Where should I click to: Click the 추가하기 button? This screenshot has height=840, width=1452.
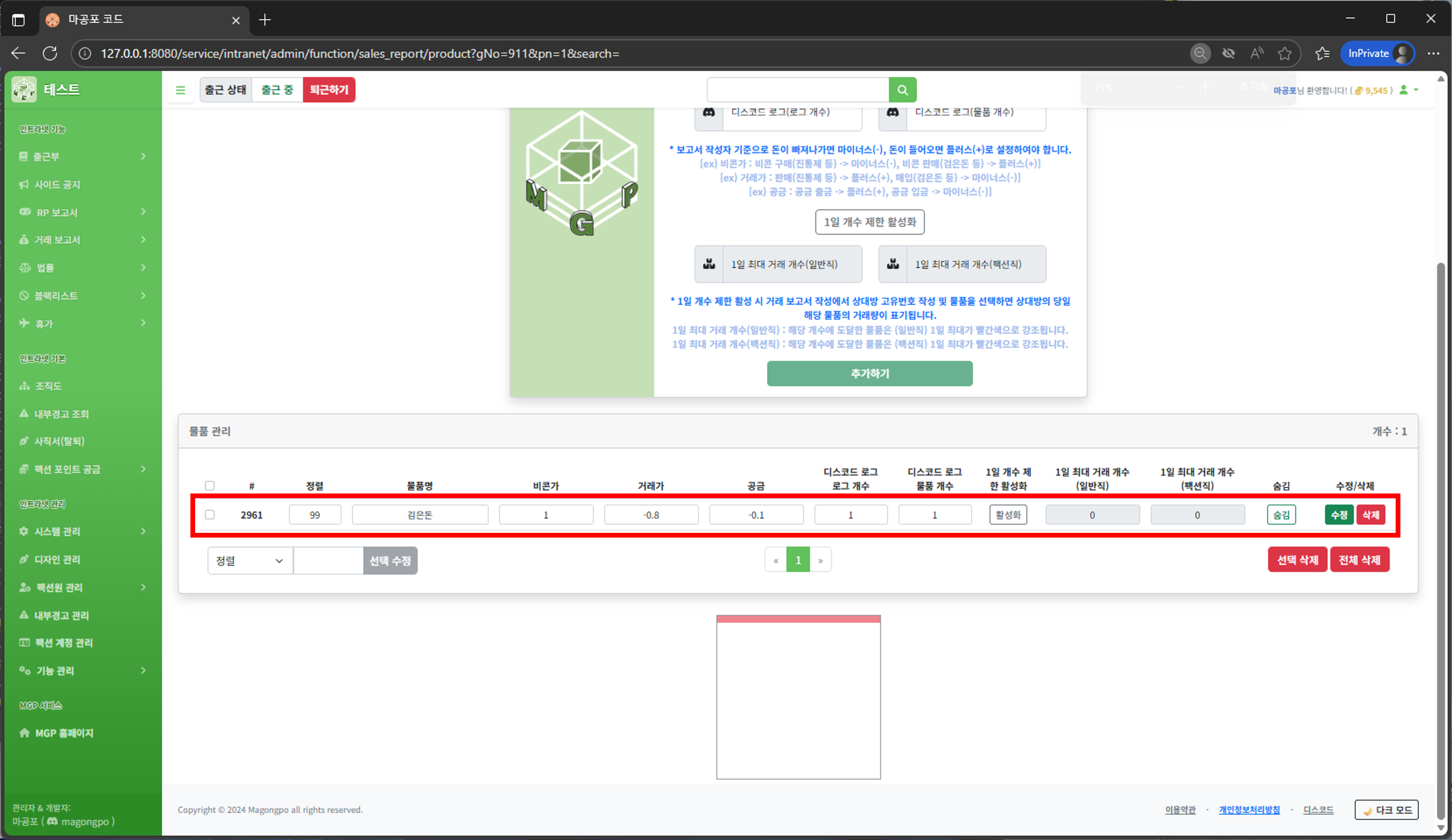(870, 373)
